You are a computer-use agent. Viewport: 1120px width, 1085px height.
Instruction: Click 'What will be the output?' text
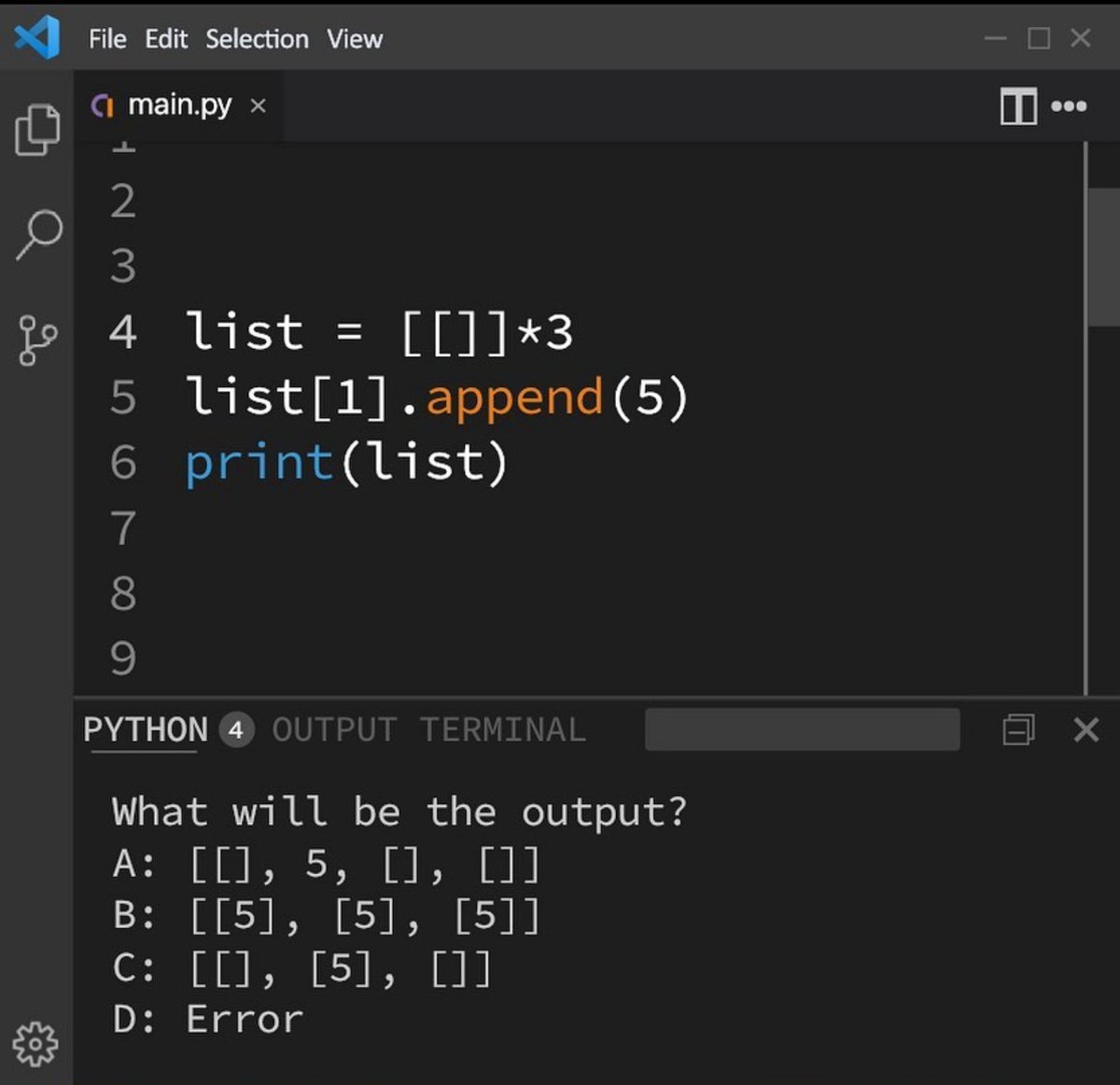(x=399, y=812)
